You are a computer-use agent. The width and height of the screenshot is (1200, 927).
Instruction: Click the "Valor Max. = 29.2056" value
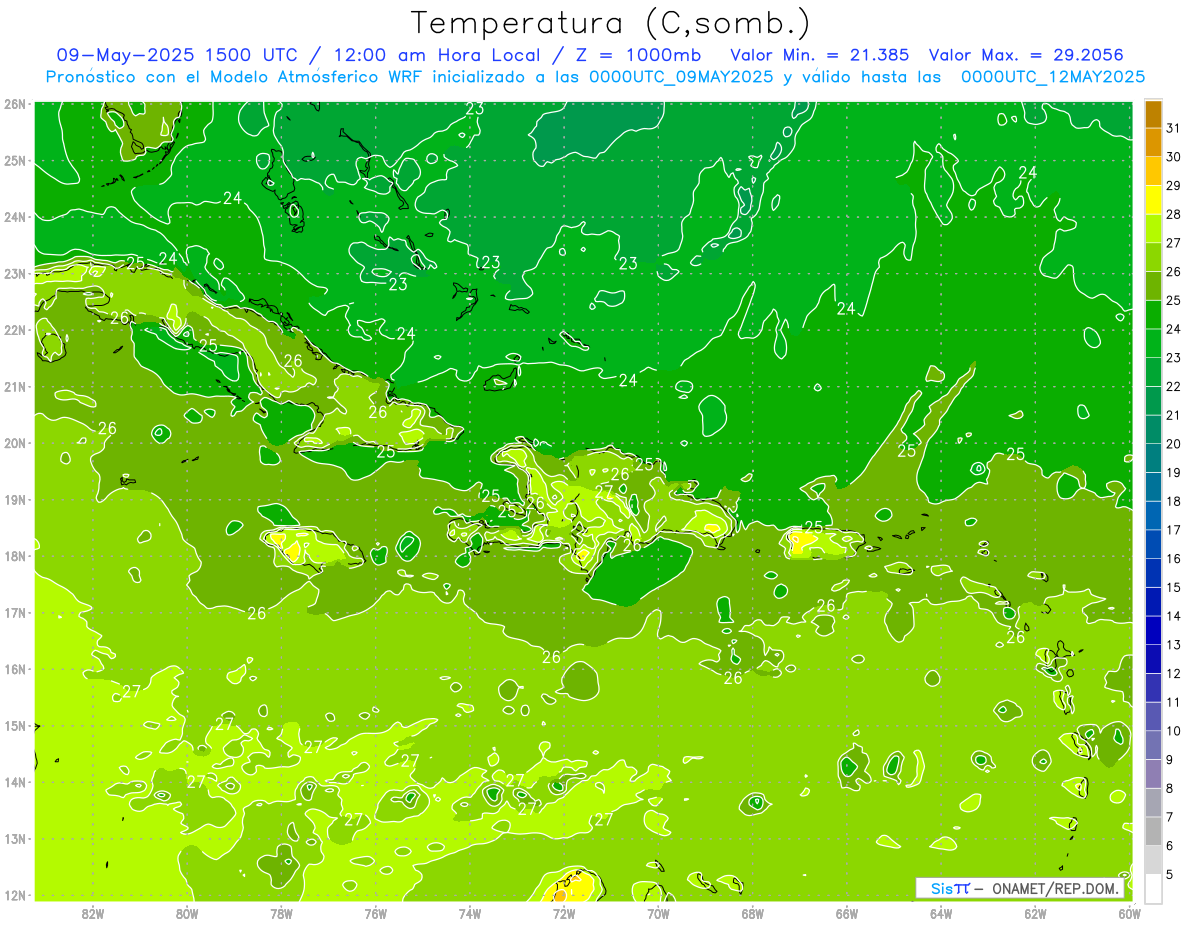pos(1026,55)
